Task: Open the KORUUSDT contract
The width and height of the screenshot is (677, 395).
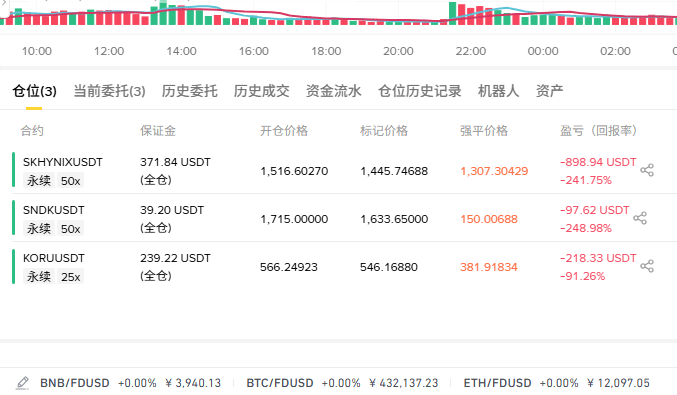Action: 54,258
